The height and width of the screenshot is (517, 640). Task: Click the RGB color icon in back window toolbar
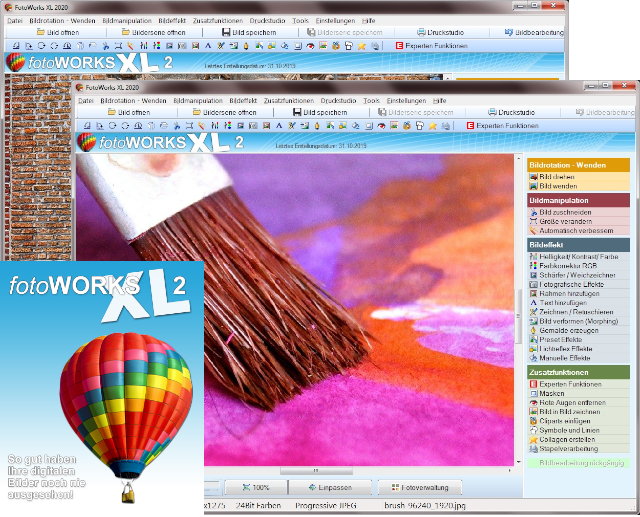pyautogui.click(x=157, y=46)
